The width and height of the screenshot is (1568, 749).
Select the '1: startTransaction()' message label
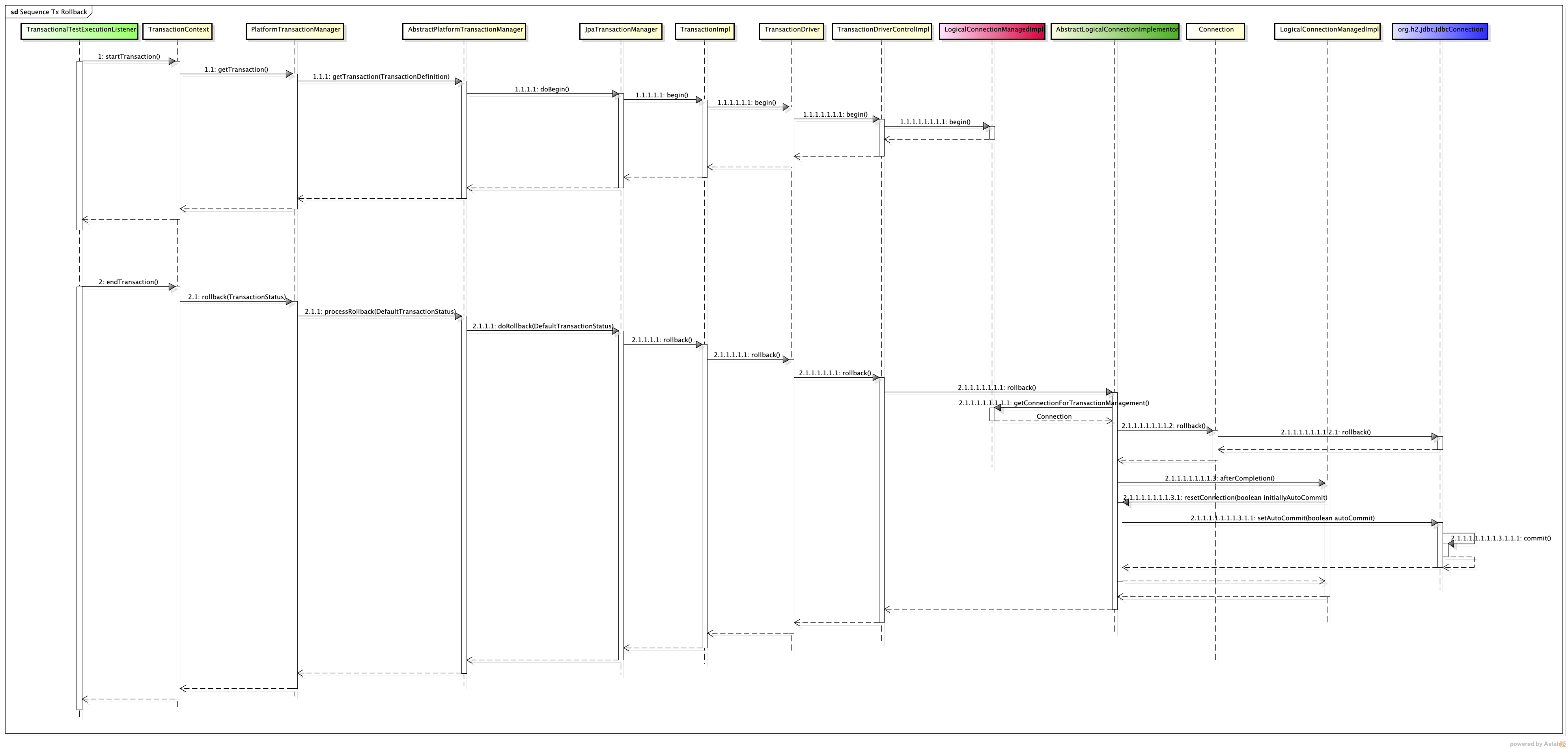point(129,57)
